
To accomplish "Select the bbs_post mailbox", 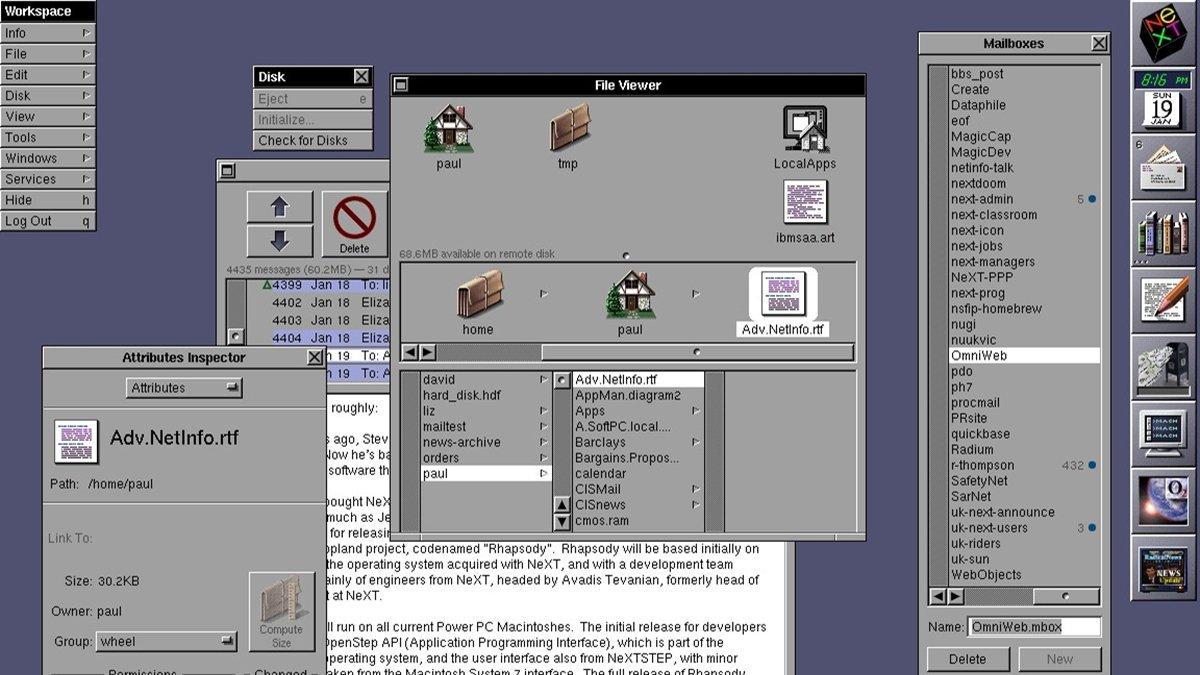I will point(1024,74).
